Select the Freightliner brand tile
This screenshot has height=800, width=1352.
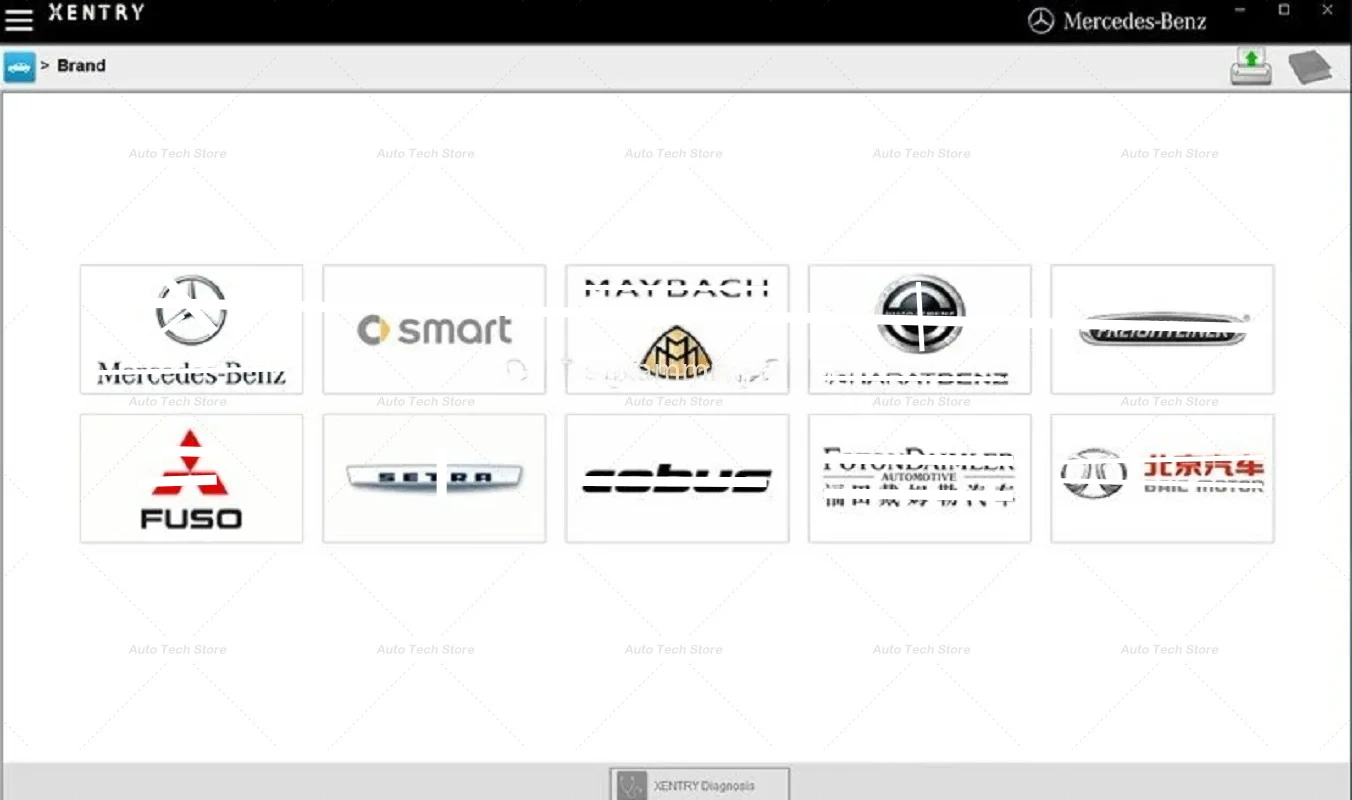(x=1162, y=329)
